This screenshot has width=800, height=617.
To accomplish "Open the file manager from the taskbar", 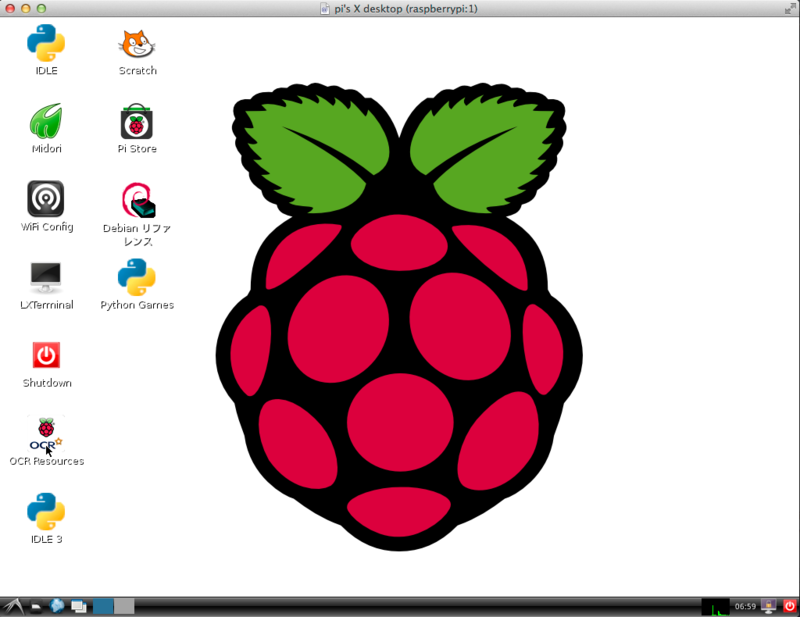I will click(37, 605).
